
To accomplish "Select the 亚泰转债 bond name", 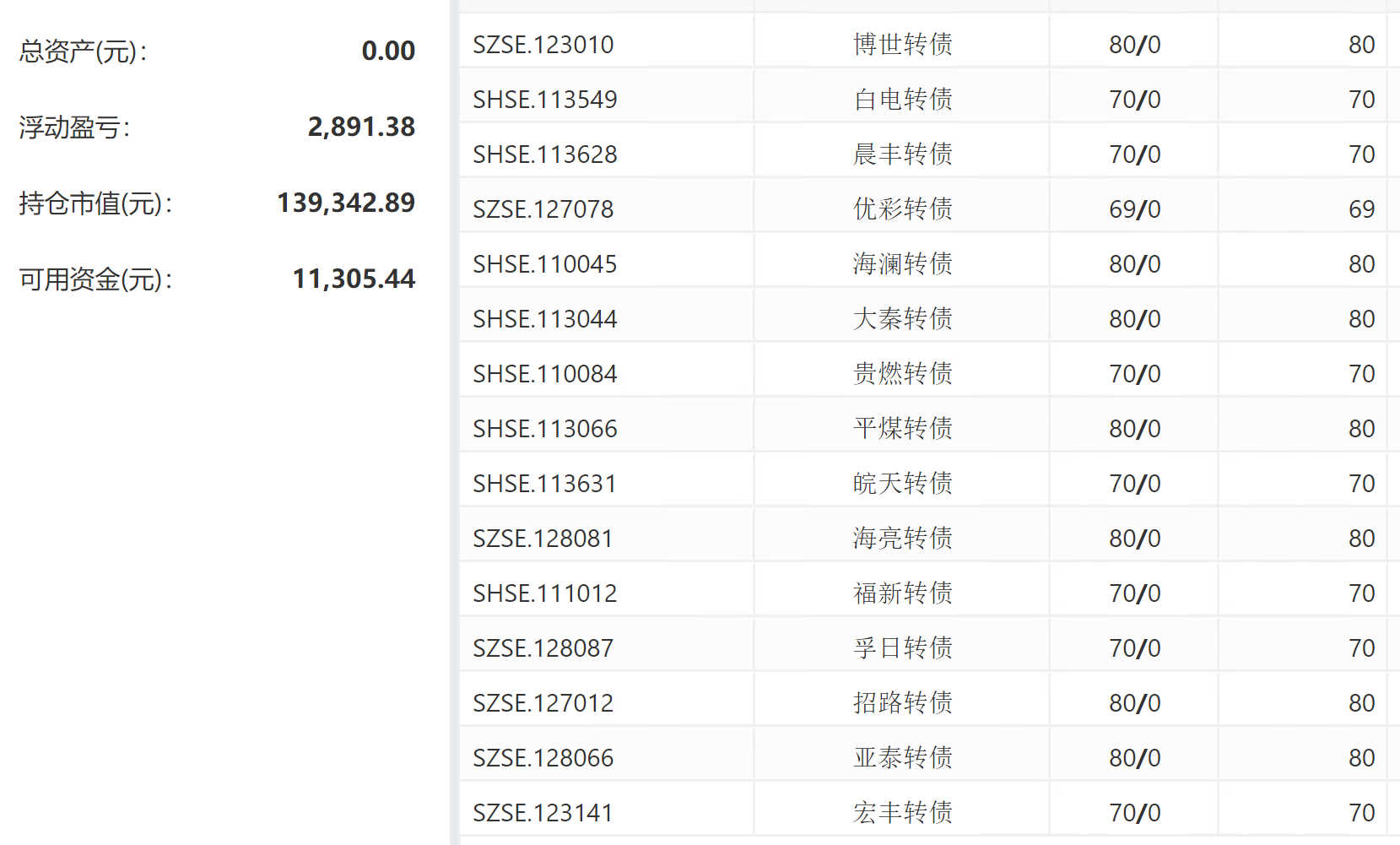I will pyautogui.click(x=902, y=758).
